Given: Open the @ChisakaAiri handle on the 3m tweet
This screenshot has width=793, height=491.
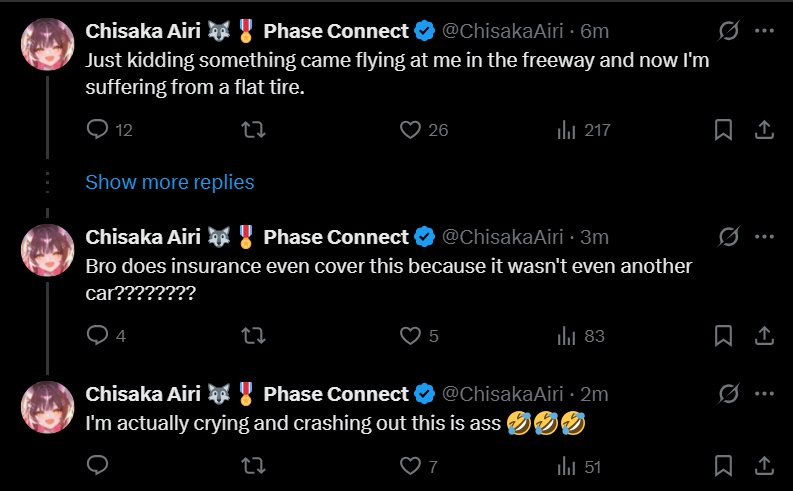Looking at the screenshot, I should click(x=502, y=237).
